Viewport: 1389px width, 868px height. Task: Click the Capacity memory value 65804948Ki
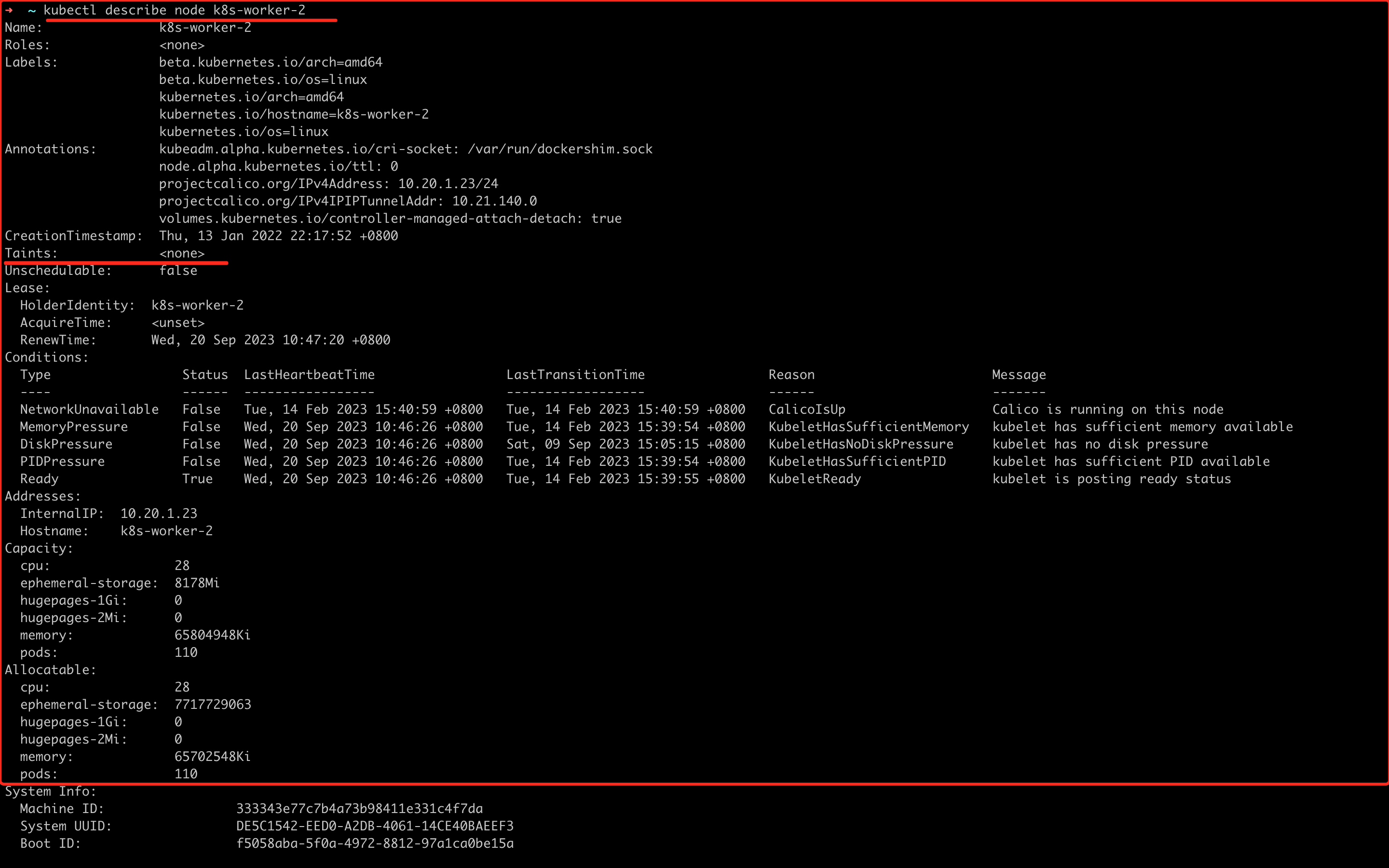tap(212, 635)
